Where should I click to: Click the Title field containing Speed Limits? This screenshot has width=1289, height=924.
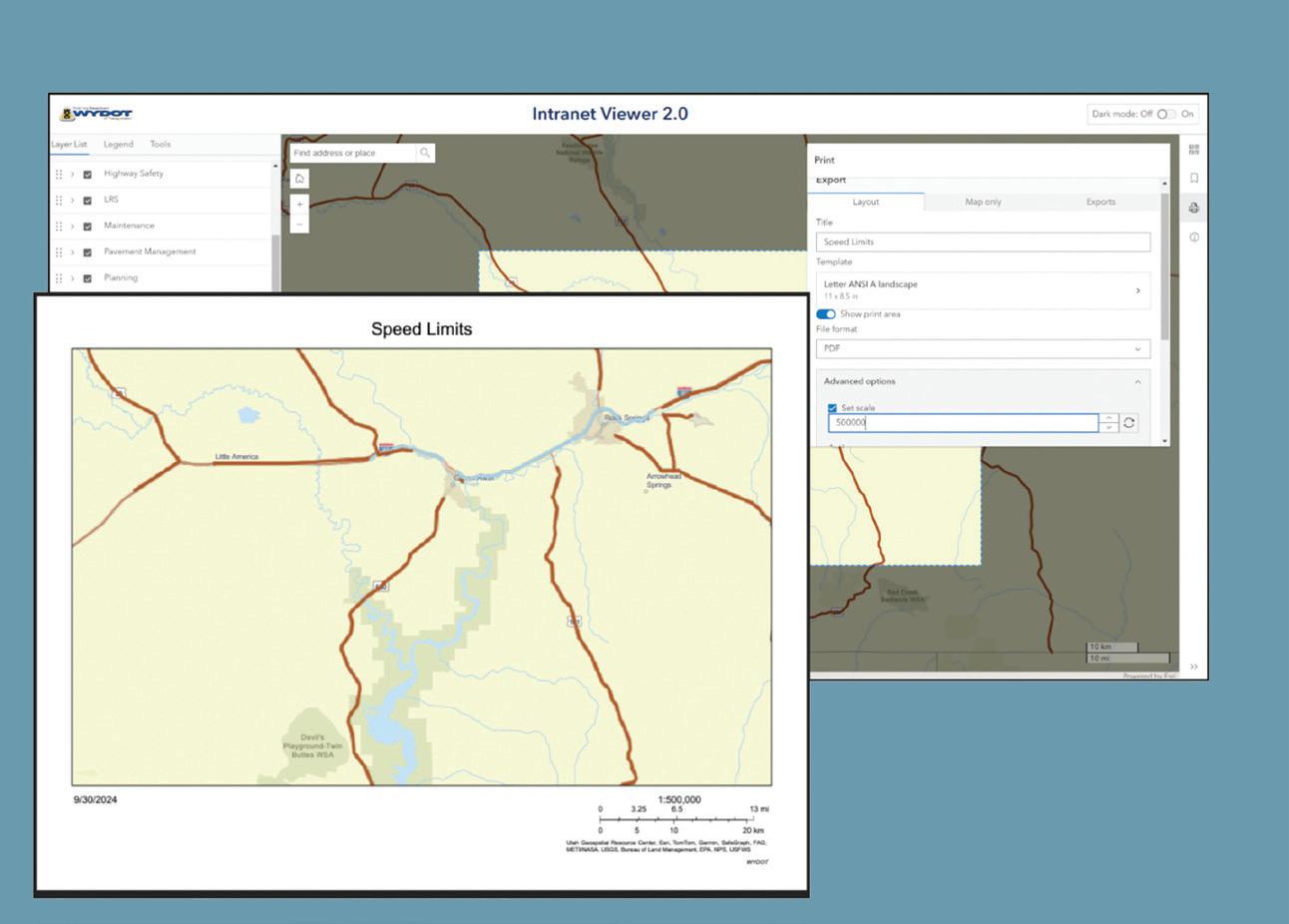tap(983, 241)
